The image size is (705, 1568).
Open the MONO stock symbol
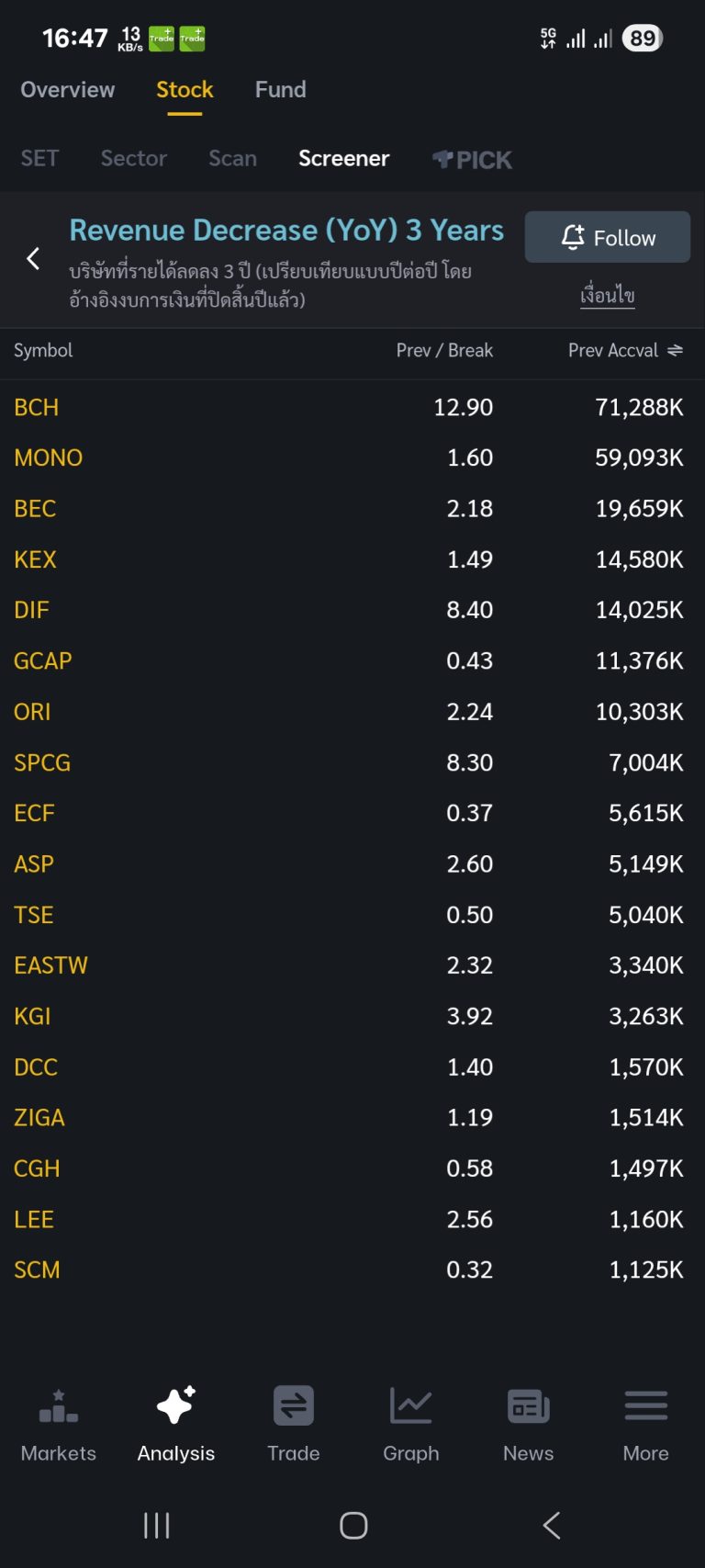click(49, 457)
